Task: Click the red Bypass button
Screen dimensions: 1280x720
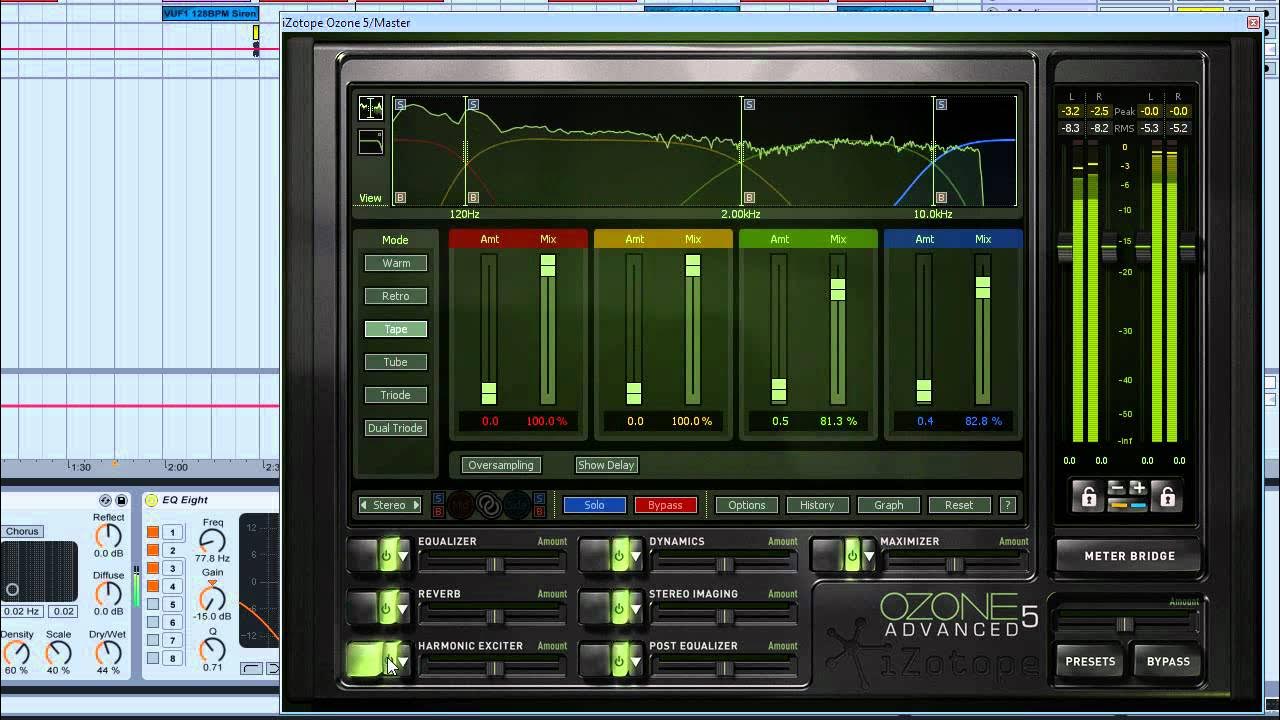Action: coord(665,505)
